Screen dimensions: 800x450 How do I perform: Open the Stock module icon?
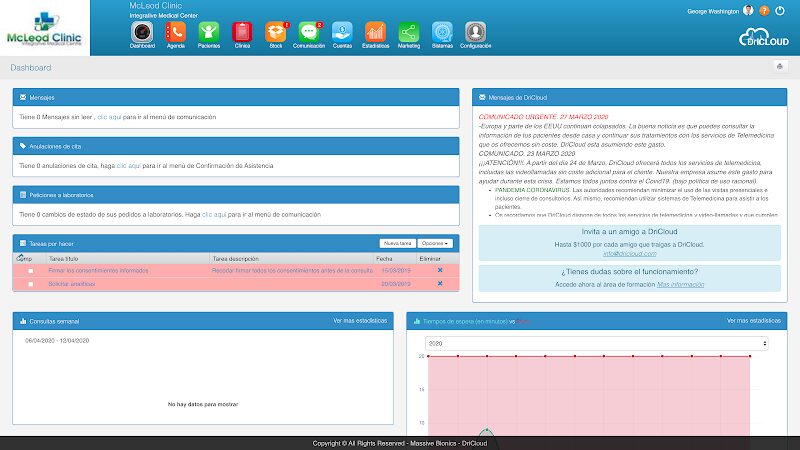click(276, 33)
